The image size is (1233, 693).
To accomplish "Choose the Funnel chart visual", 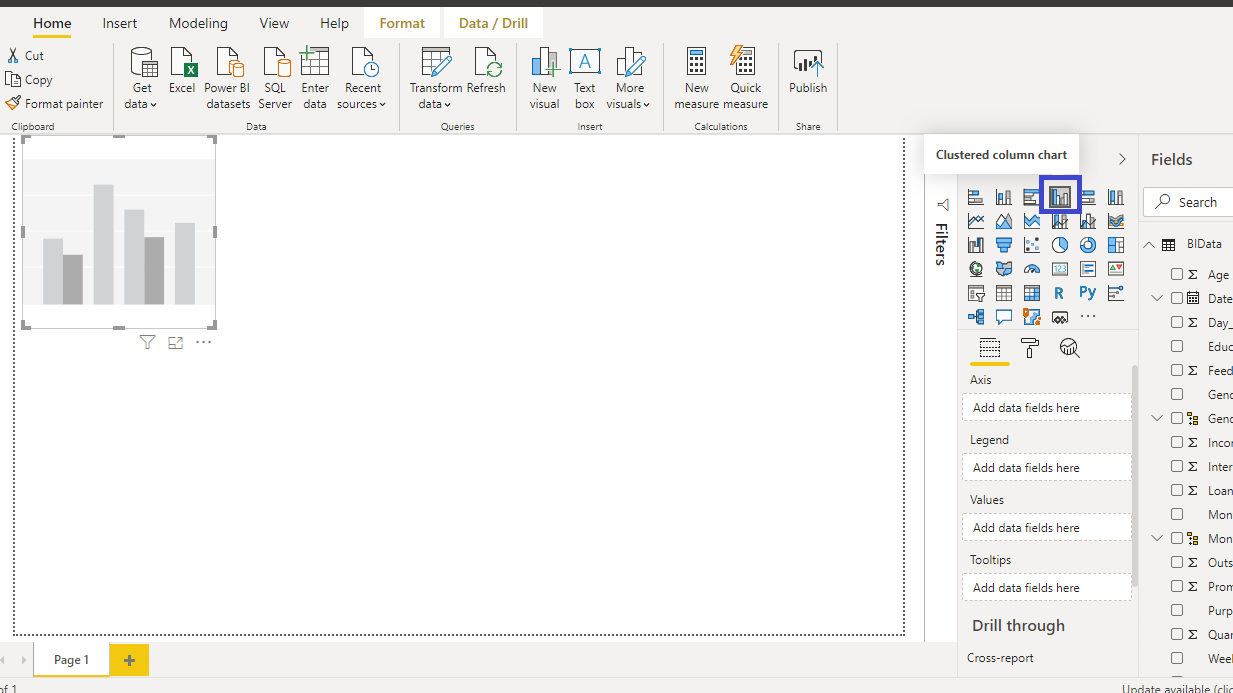I will (x=1004, y=245).
